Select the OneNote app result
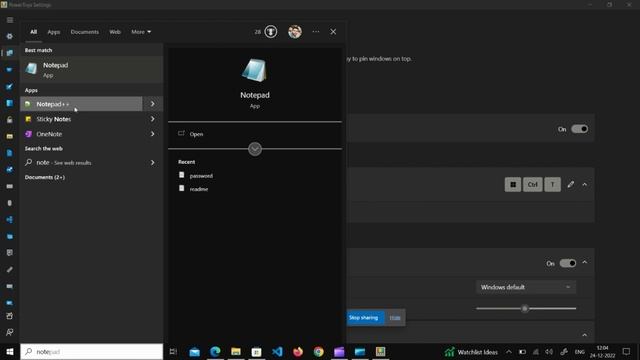This screenshot has height=360, width=640. (81, 134)
